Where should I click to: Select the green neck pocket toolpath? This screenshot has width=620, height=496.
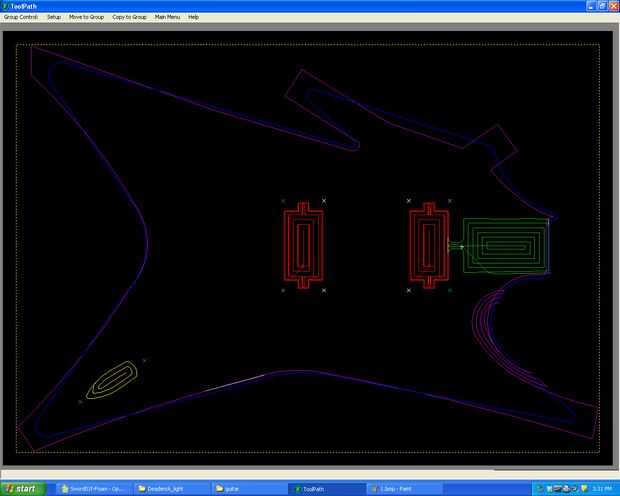[506, 246]
